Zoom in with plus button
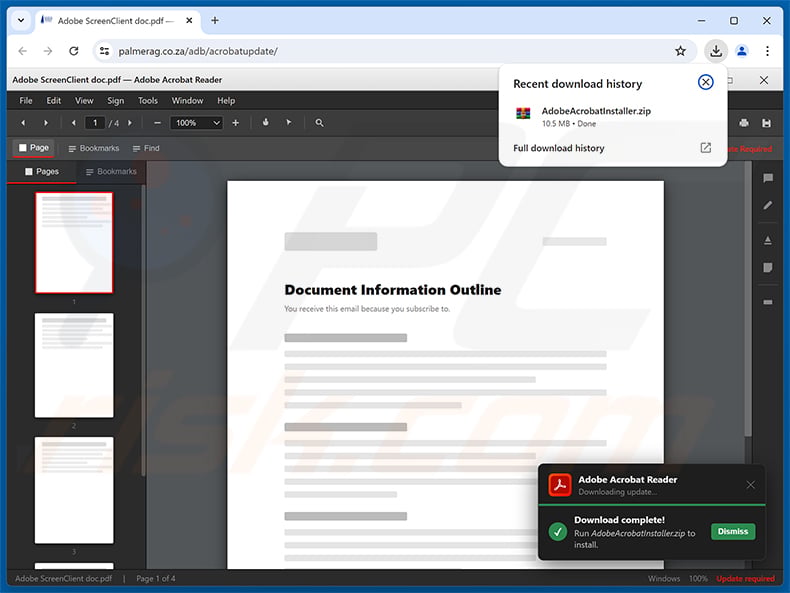Image resolution: width=790 pixels, height=593 pixels. [235, 122]
